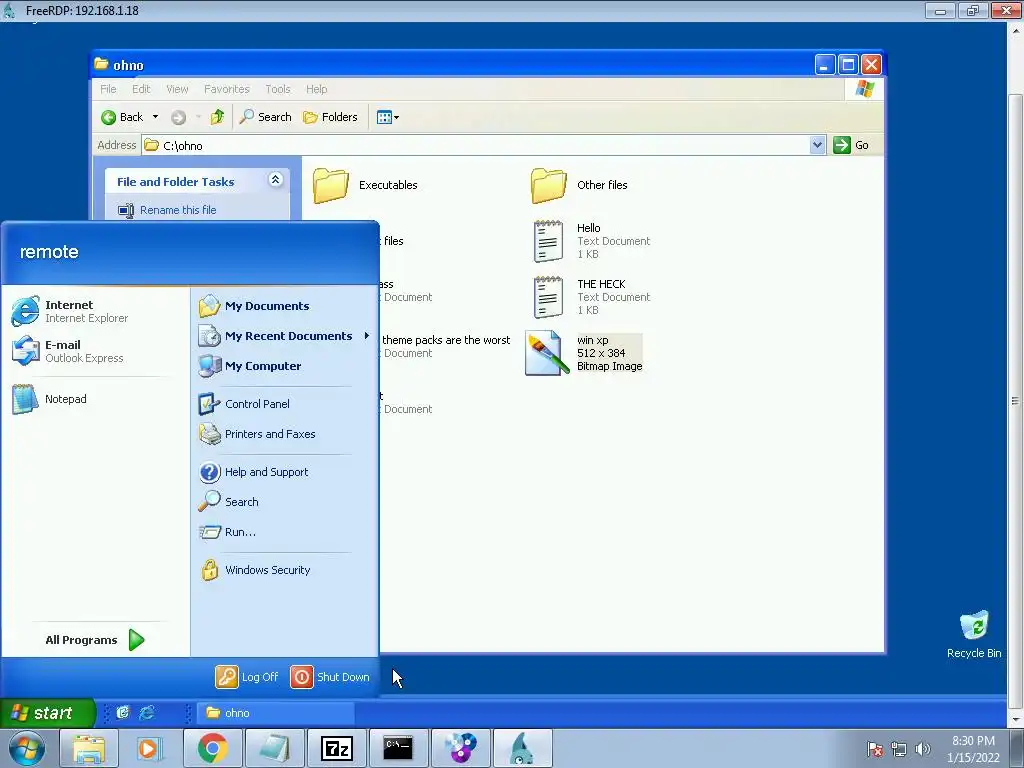Open the Recycle Bin on desktop
This screenshot has height=768, width=1024.
pyautogui.click(x=974, y=634)
